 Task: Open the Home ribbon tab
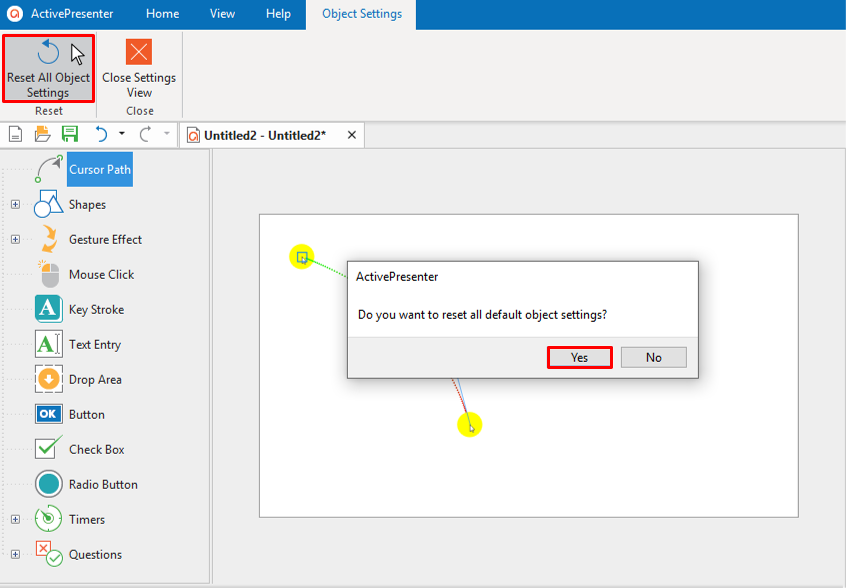click(162, 14)
